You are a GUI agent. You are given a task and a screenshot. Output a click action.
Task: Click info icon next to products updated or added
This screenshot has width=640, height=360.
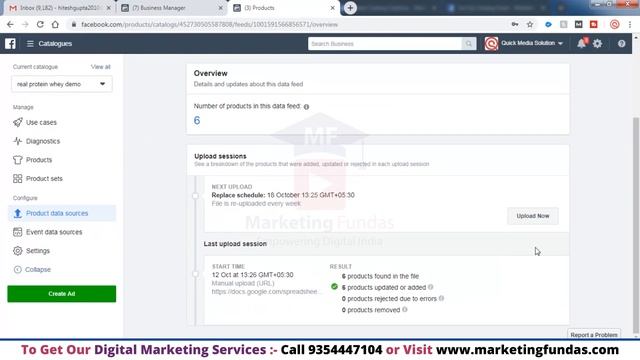pos(431,287)
